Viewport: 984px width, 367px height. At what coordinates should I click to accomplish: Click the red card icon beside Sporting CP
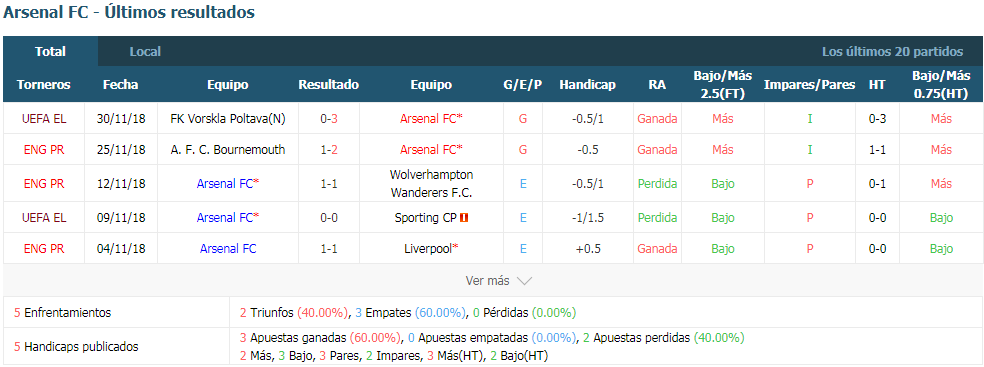[464, 218]
